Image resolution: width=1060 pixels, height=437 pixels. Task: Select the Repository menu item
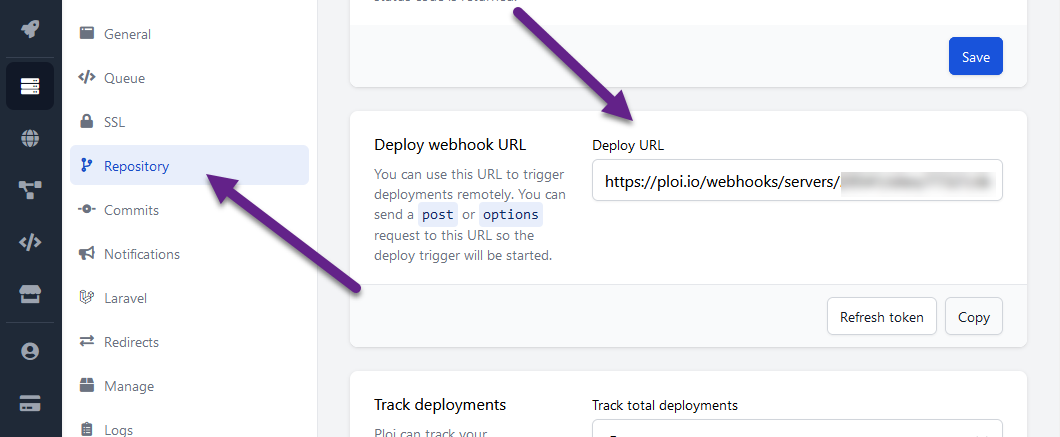click(136, 166)
